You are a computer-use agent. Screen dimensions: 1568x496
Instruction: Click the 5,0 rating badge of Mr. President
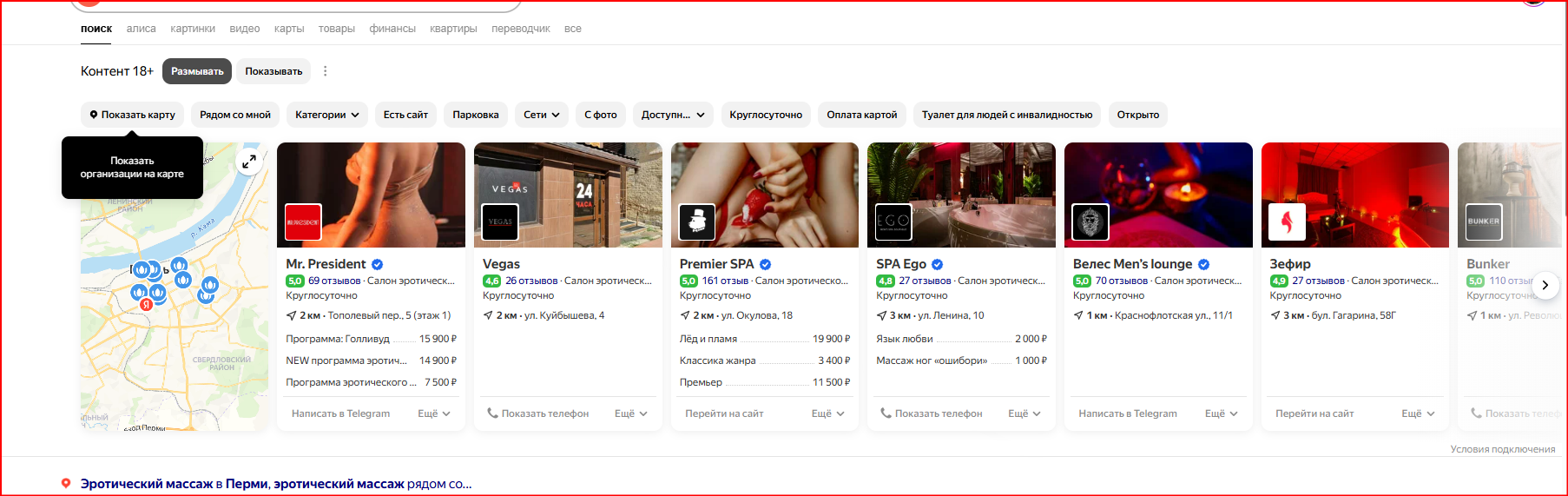pyautogui.click(x=295, y=281)
